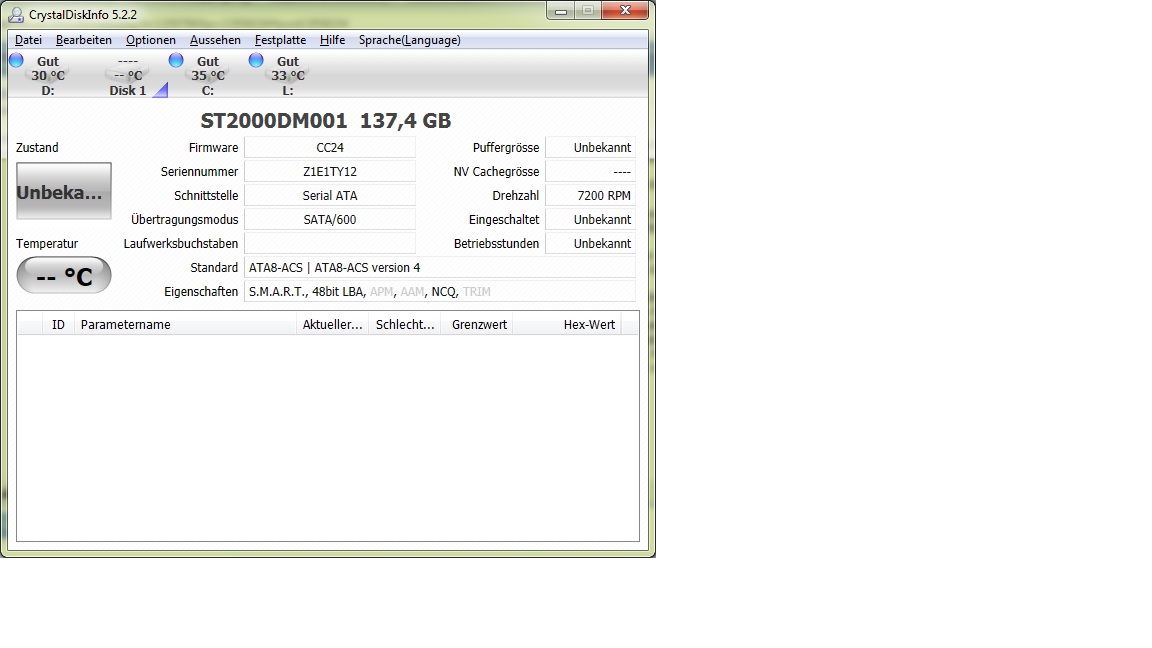This screenshot has height=648, width=1152.
Task: Click the greyed-out TRIM feature text
Action: (477, 292)
